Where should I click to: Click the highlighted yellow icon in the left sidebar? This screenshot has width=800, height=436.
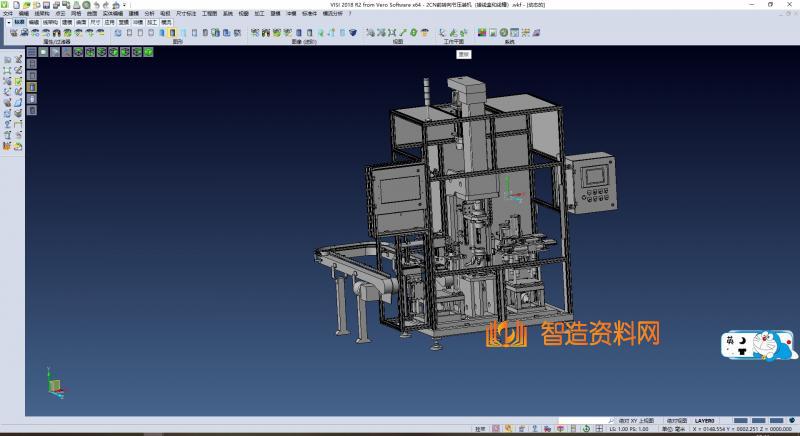pos(31,86)
